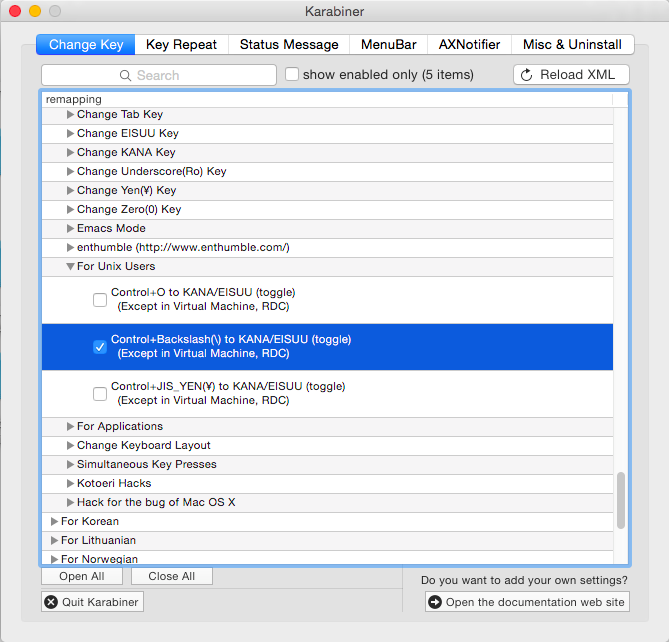Expand For Korean group
Screen dimensions: 669x642
[x=54, y=521]
